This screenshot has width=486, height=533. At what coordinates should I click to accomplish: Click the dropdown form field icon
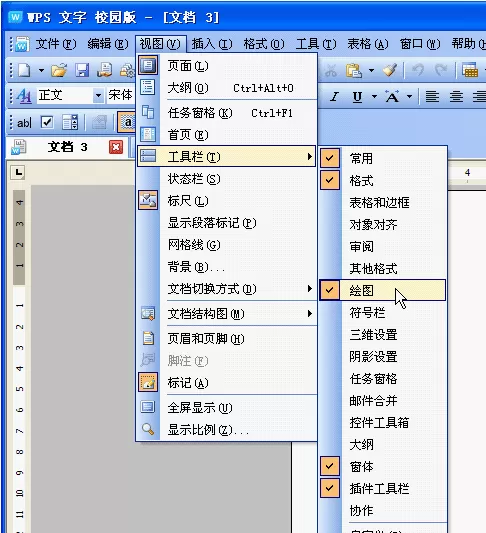click(70, 122)
